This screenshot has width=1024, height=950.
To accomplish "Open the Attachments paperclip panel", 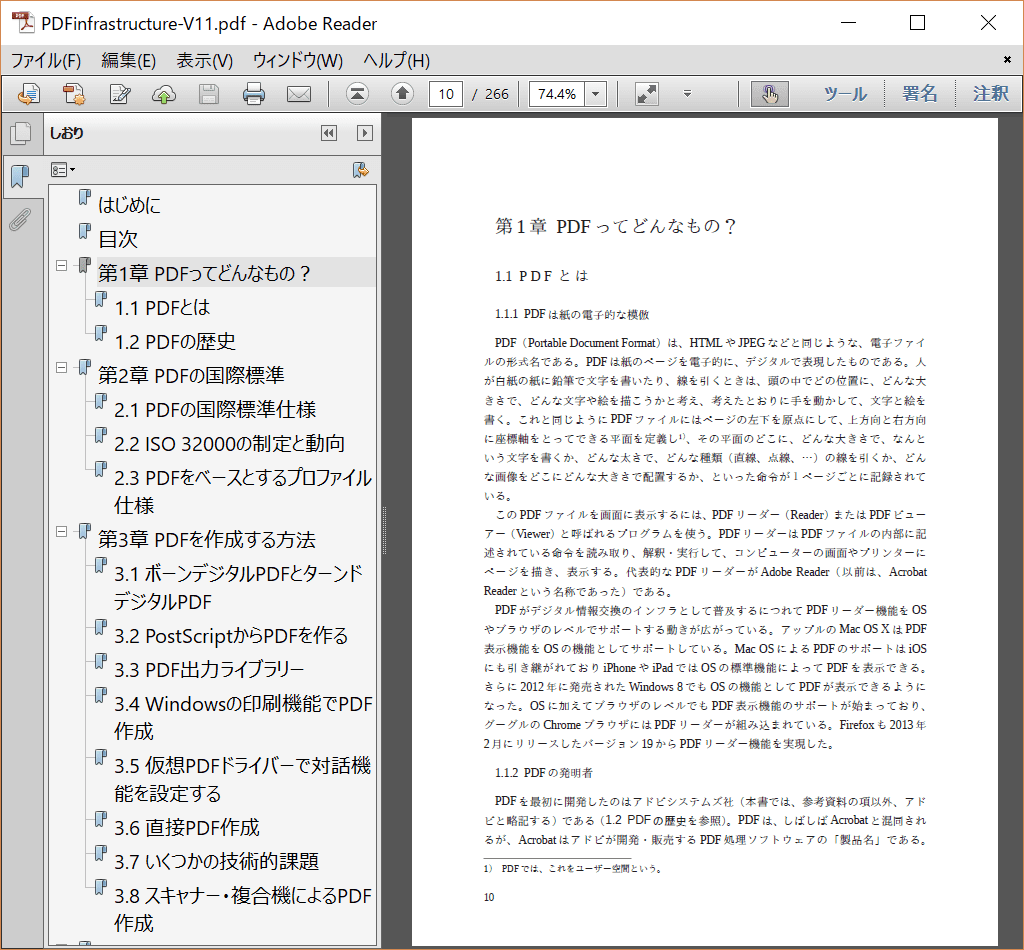I will tap(20, 220).
